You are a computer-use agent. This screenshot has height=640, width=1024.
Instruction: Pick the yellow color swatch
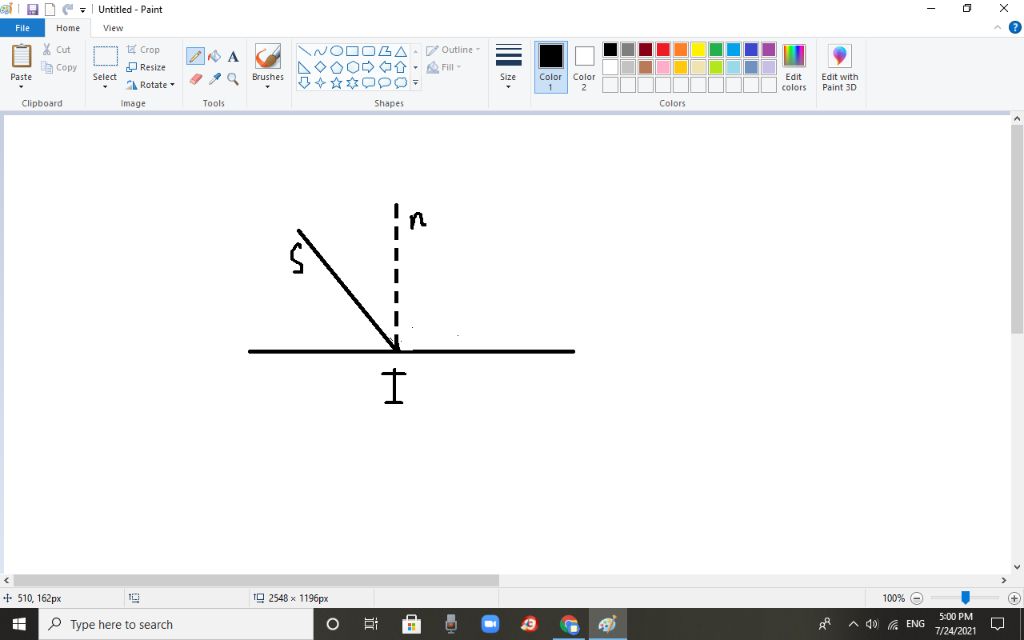coord(698,50)
